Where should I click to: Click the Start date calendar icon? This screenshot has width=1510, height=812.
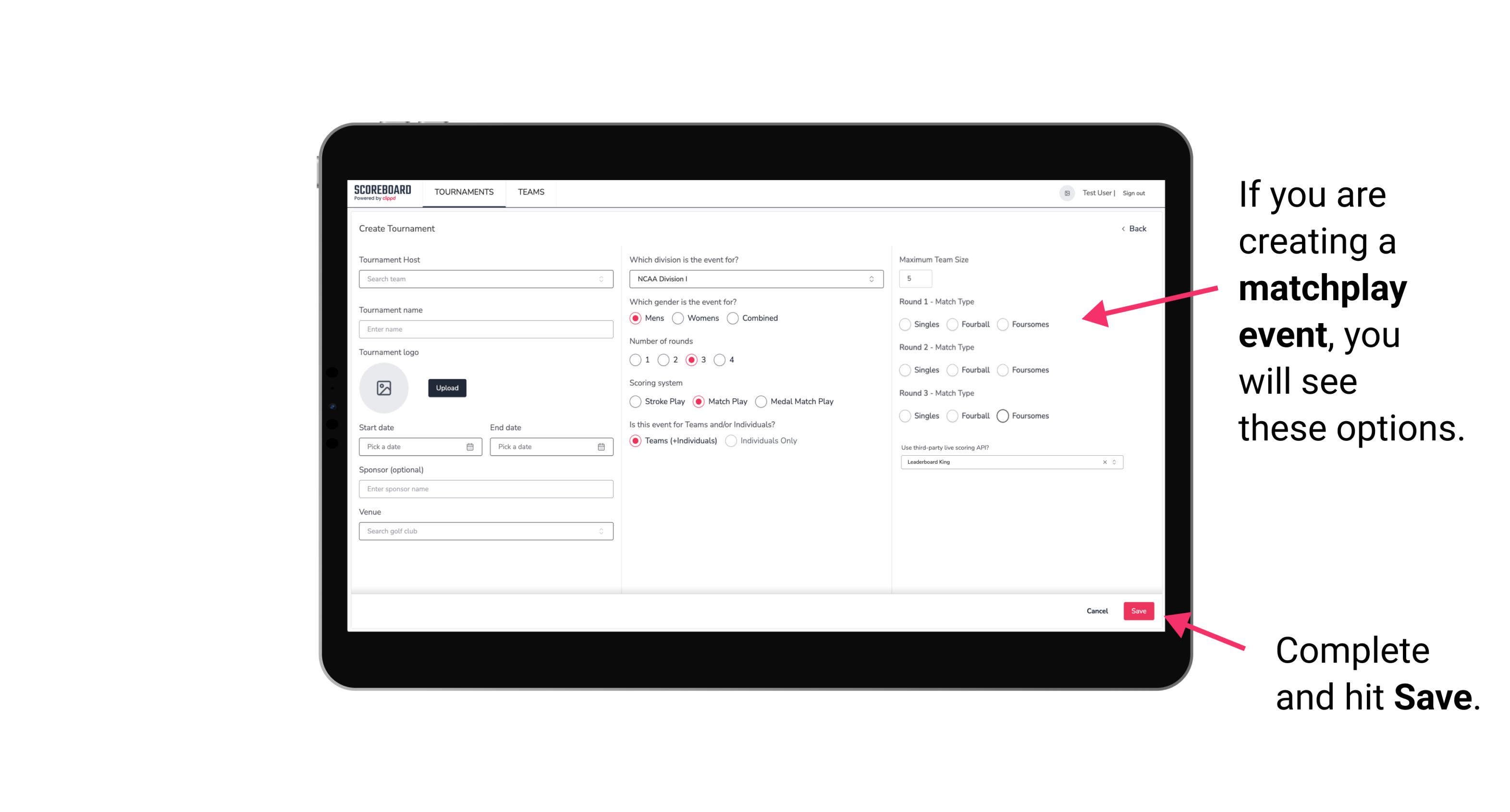(x=471, y=446)
